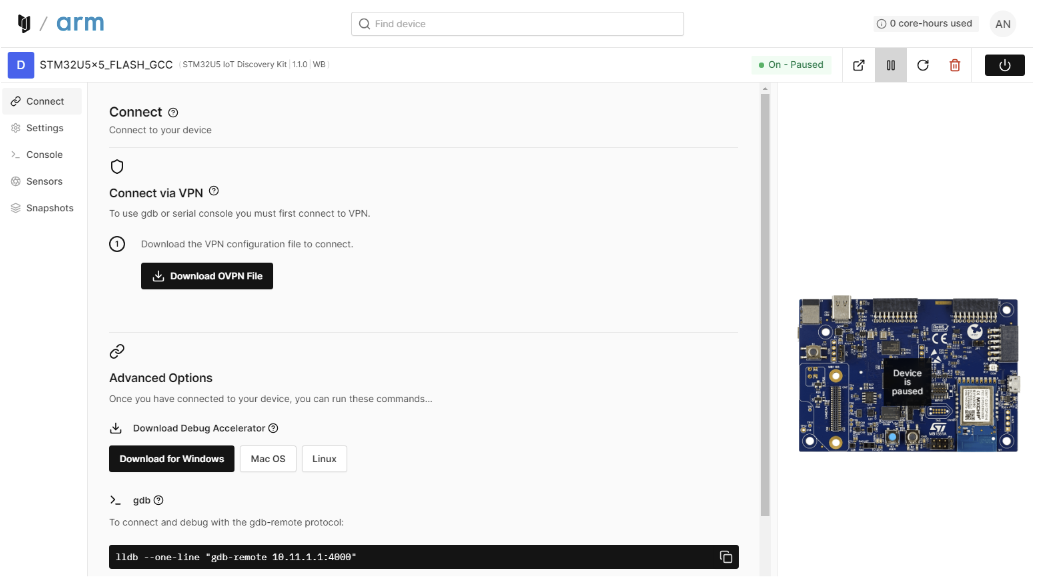Copy the lldb gdb-remote command
Viewport: 1040px width, 587px height.
(726, 557)
